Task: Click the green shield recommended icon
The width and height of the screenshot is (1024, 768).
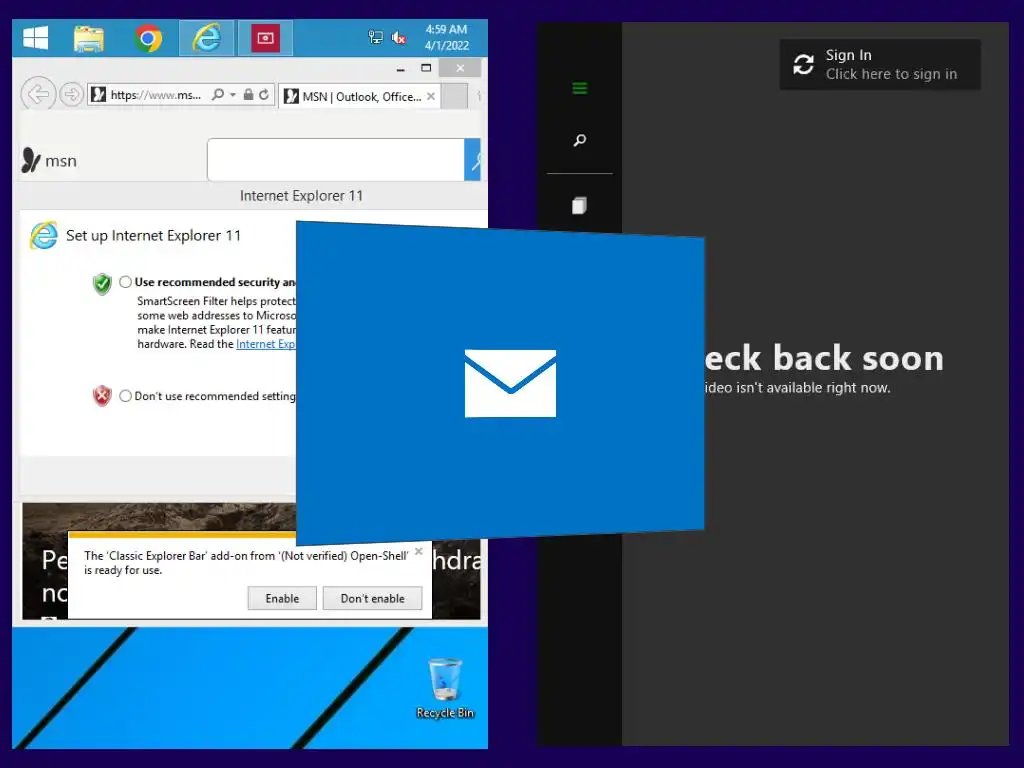Action: (102, 284)
